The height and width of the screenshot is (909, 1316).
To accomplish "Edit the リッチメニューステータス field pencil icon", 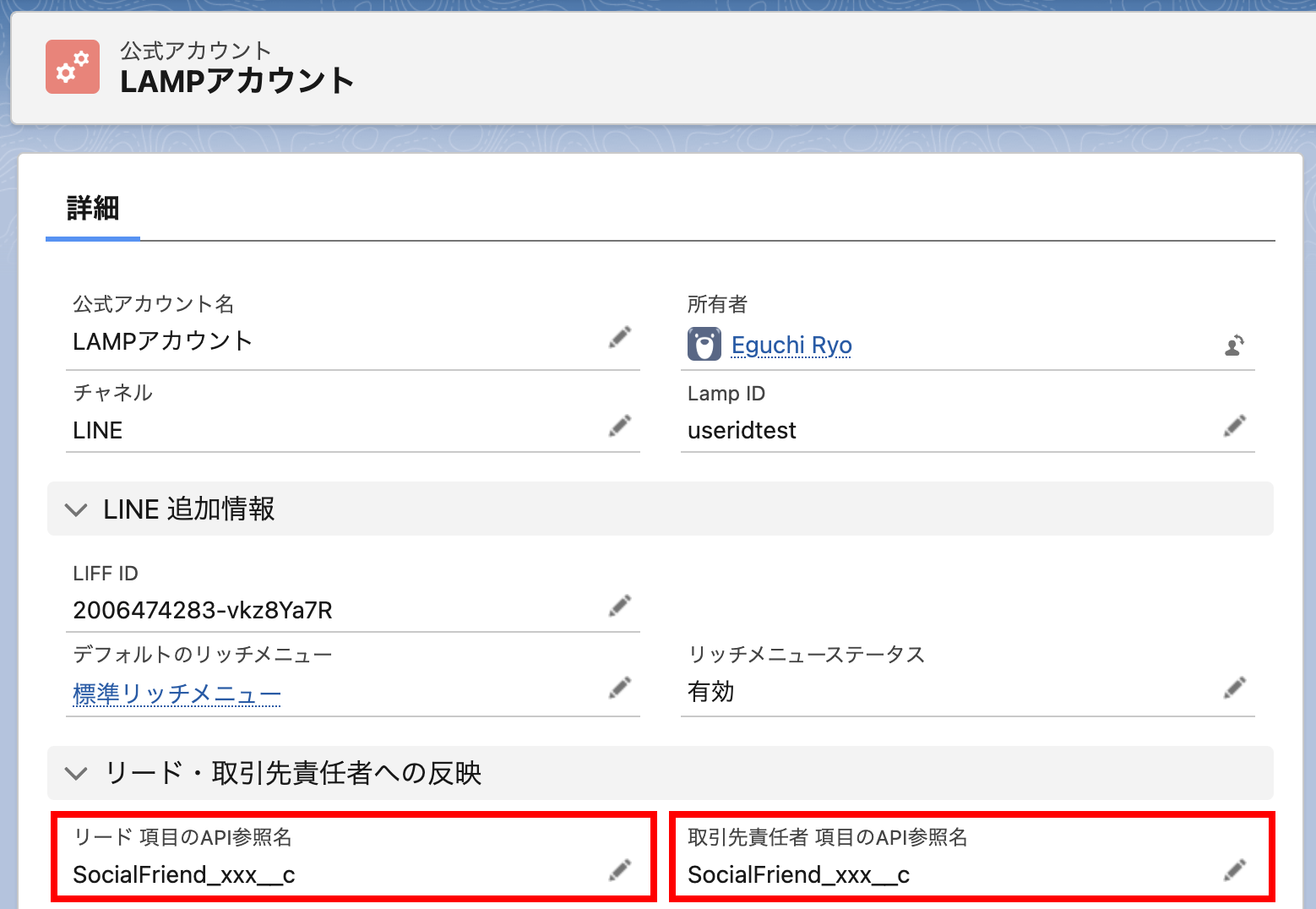I will click(x=1234, y=689).
